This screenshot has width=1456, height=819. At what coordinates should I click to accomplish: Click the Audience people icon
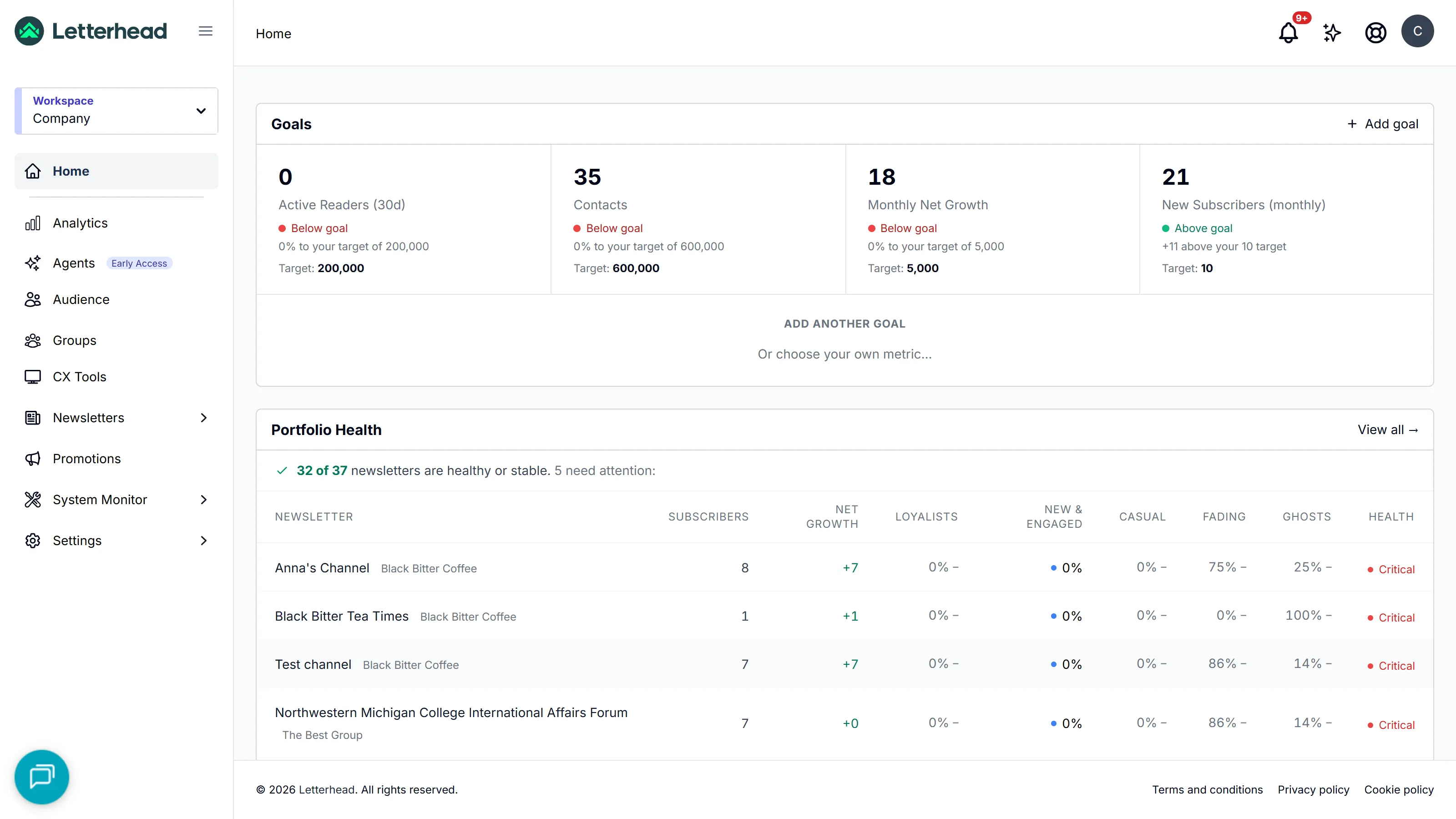point(33,299)
